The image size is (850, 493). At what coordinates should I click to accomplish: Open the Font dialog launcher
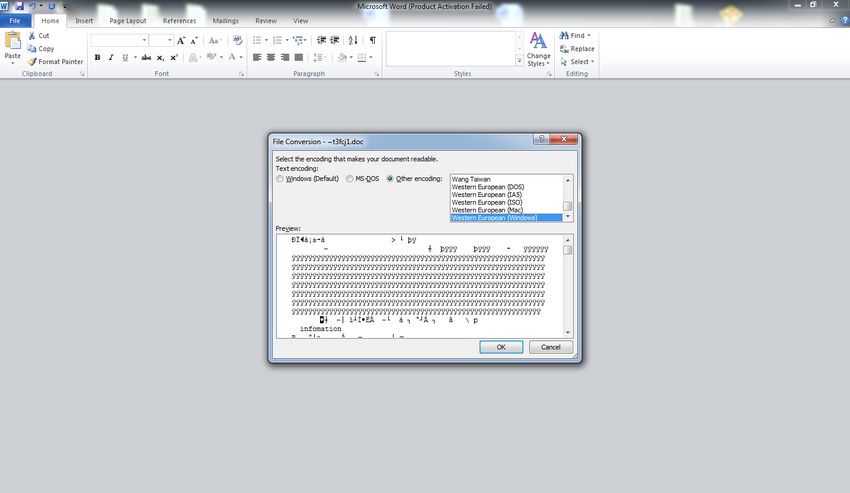242,74
